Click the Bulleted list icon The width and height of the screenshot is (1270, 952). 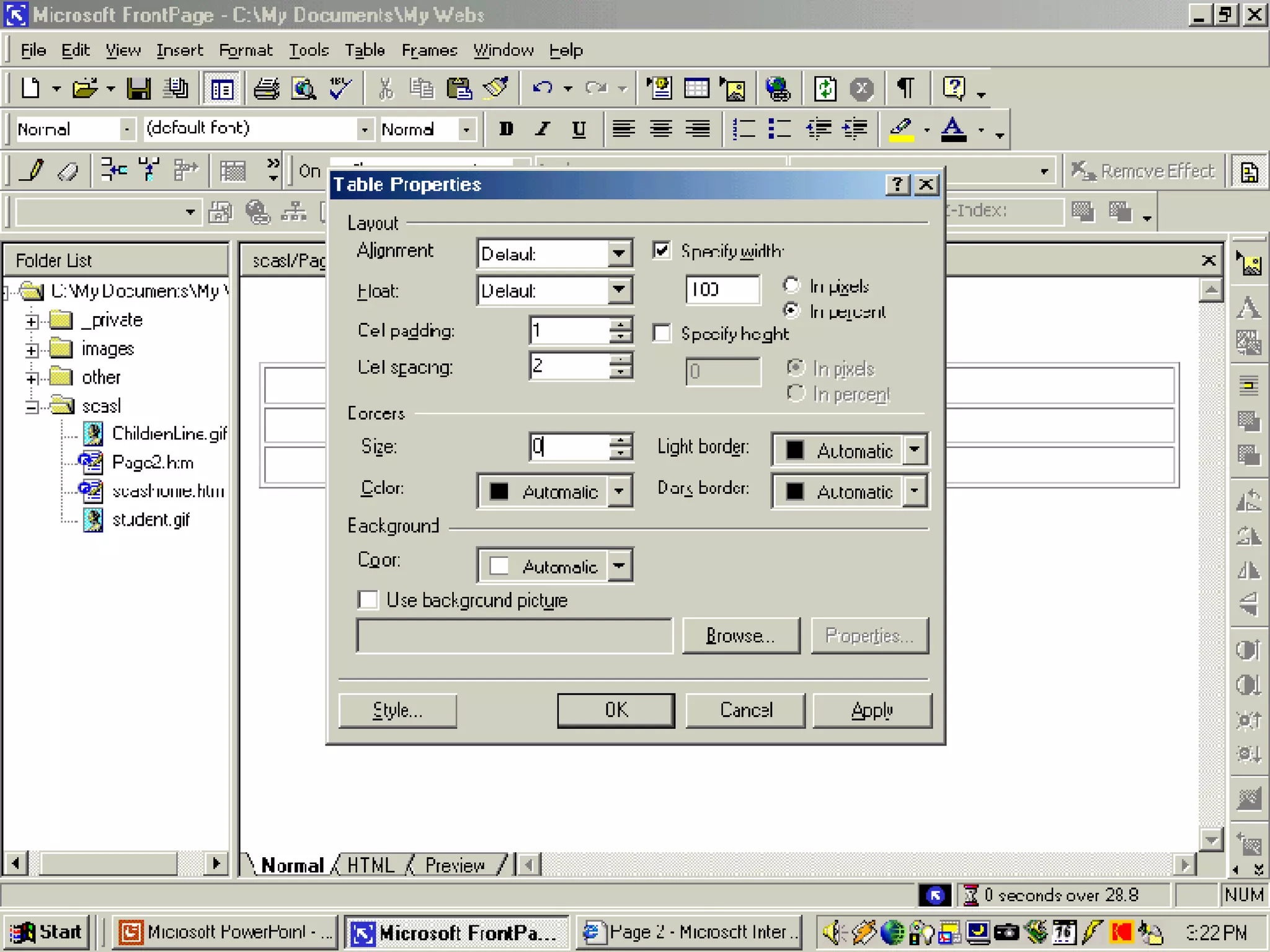pyautogui.click(x=779, y=129)
